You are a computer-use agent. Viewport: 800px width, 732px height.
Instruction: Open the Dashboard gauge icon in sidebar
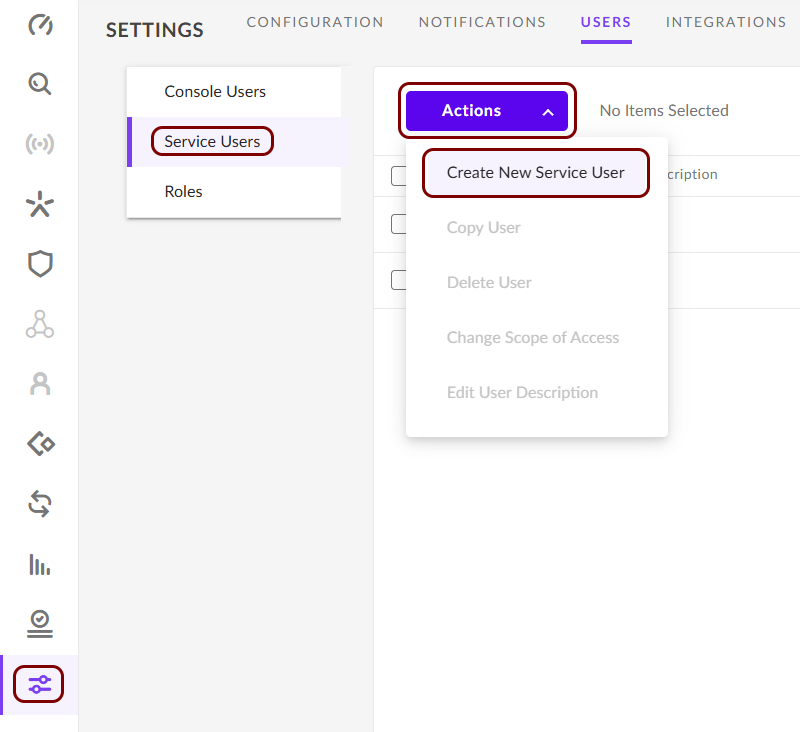40,24
